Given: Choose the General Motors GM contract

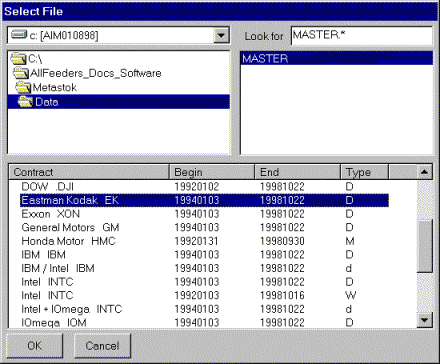Looking at the screenshot, I should click(x=204, y=227).
